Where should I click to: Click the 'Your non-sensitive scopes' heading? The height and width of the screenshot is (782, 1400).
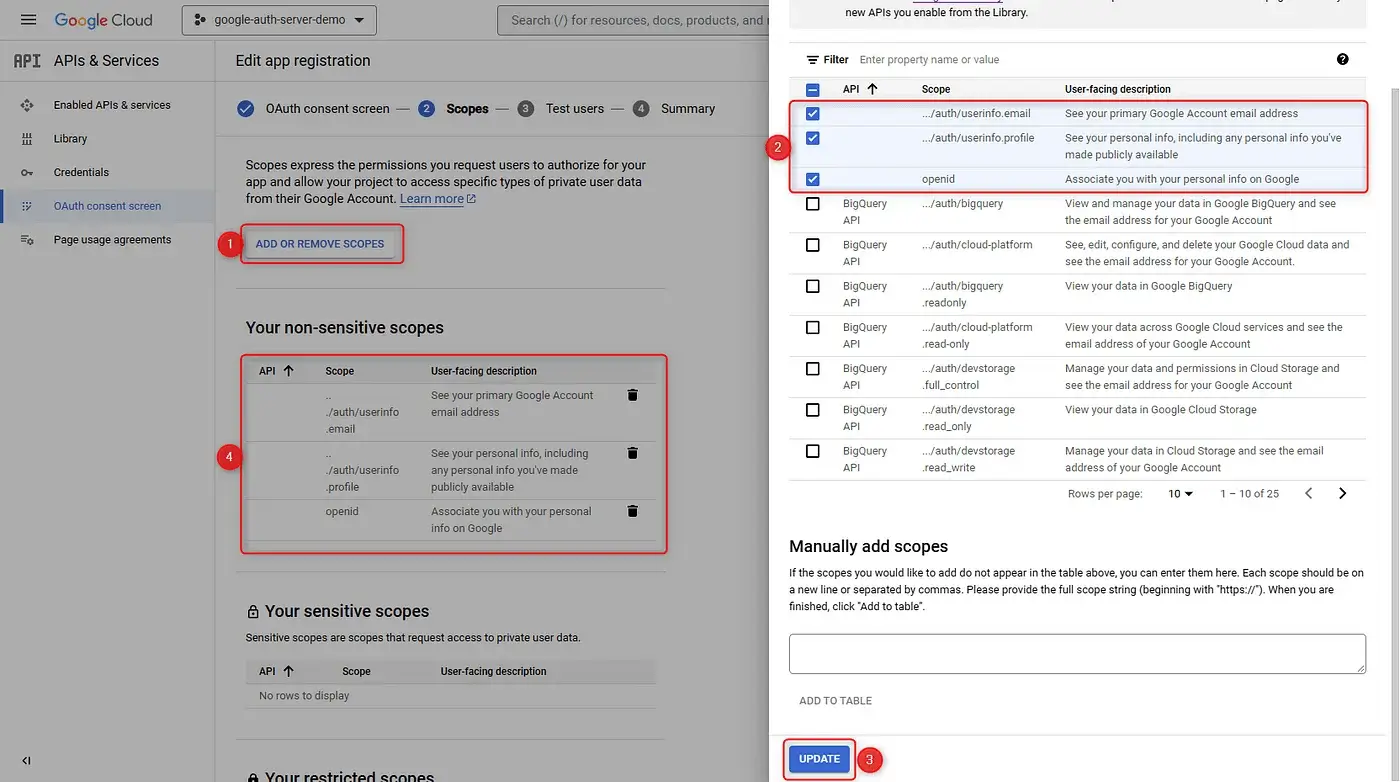(345, 328)
